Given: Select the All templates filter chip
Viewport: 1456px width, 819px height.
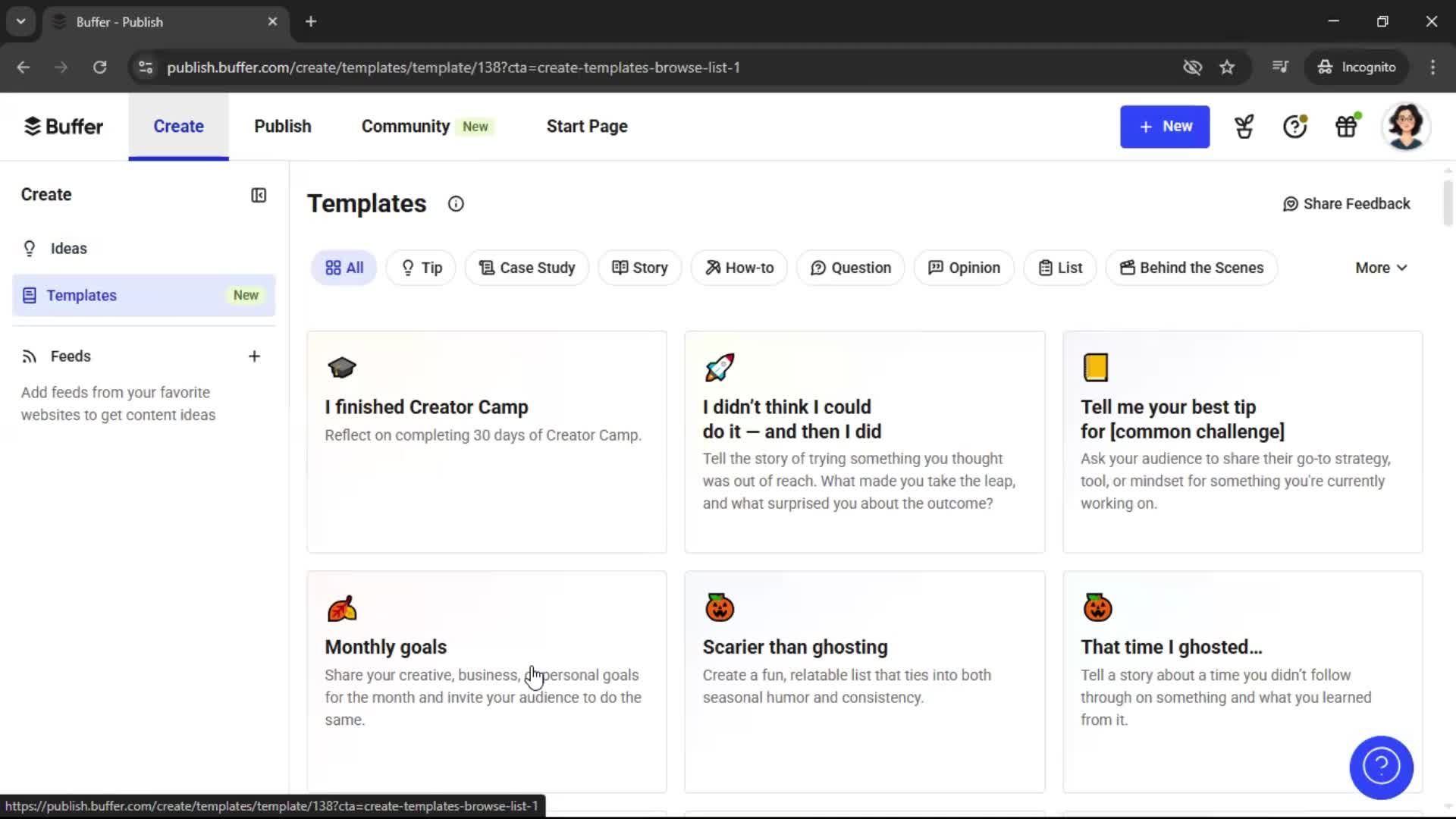Looking at the screenshot, I should (343, 267).
